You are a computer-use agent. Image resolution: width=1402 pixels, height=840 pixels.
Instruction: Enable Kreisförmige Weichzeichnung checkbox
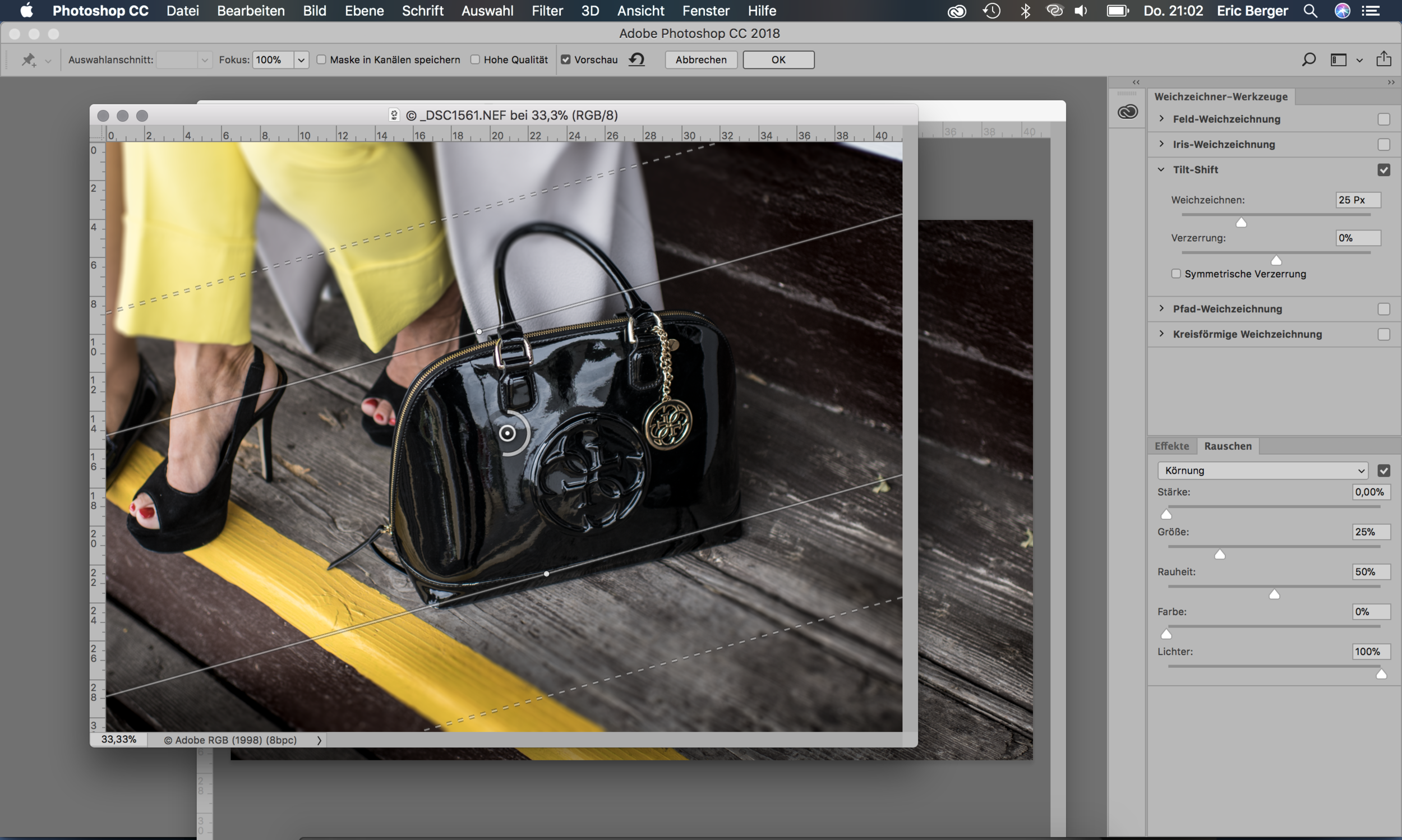click(x=1384, y=335)
